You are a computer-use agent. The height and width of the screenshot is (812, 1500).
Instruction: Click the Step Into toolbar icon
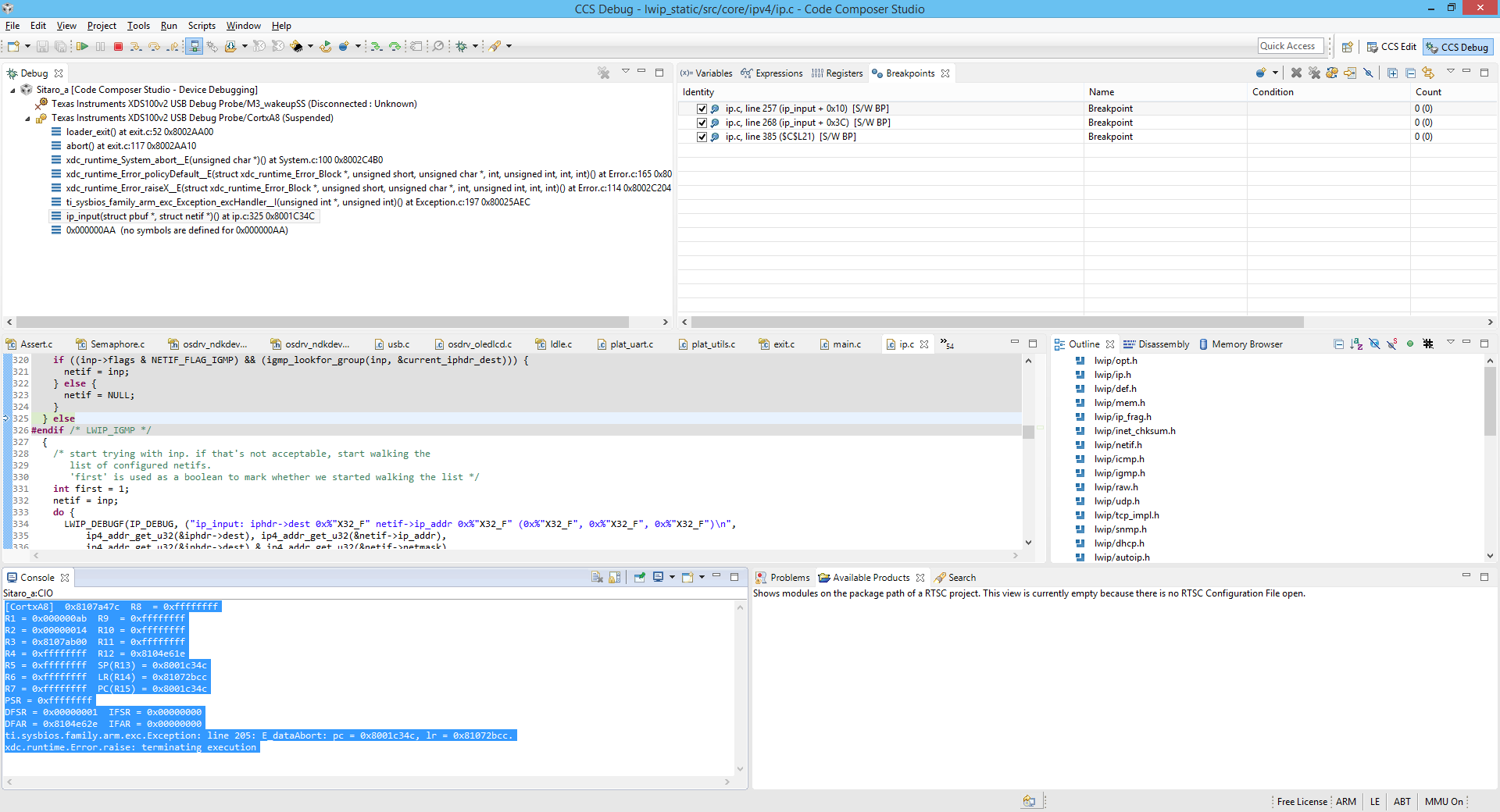click(x=136, y=46)
